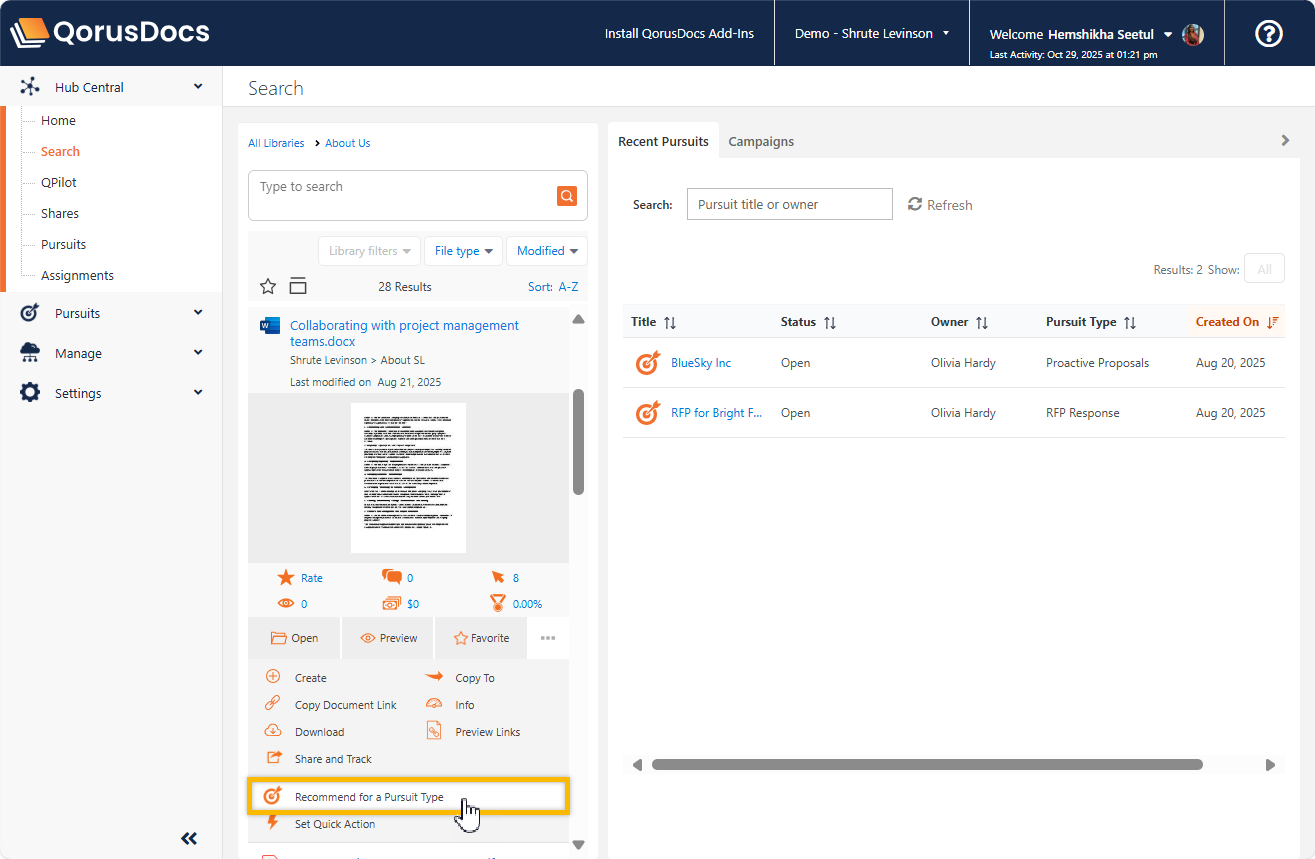Open the three-dots more actions menu
The height and width of the screenshot is (859, 1315).
click(x=548, y=638)
